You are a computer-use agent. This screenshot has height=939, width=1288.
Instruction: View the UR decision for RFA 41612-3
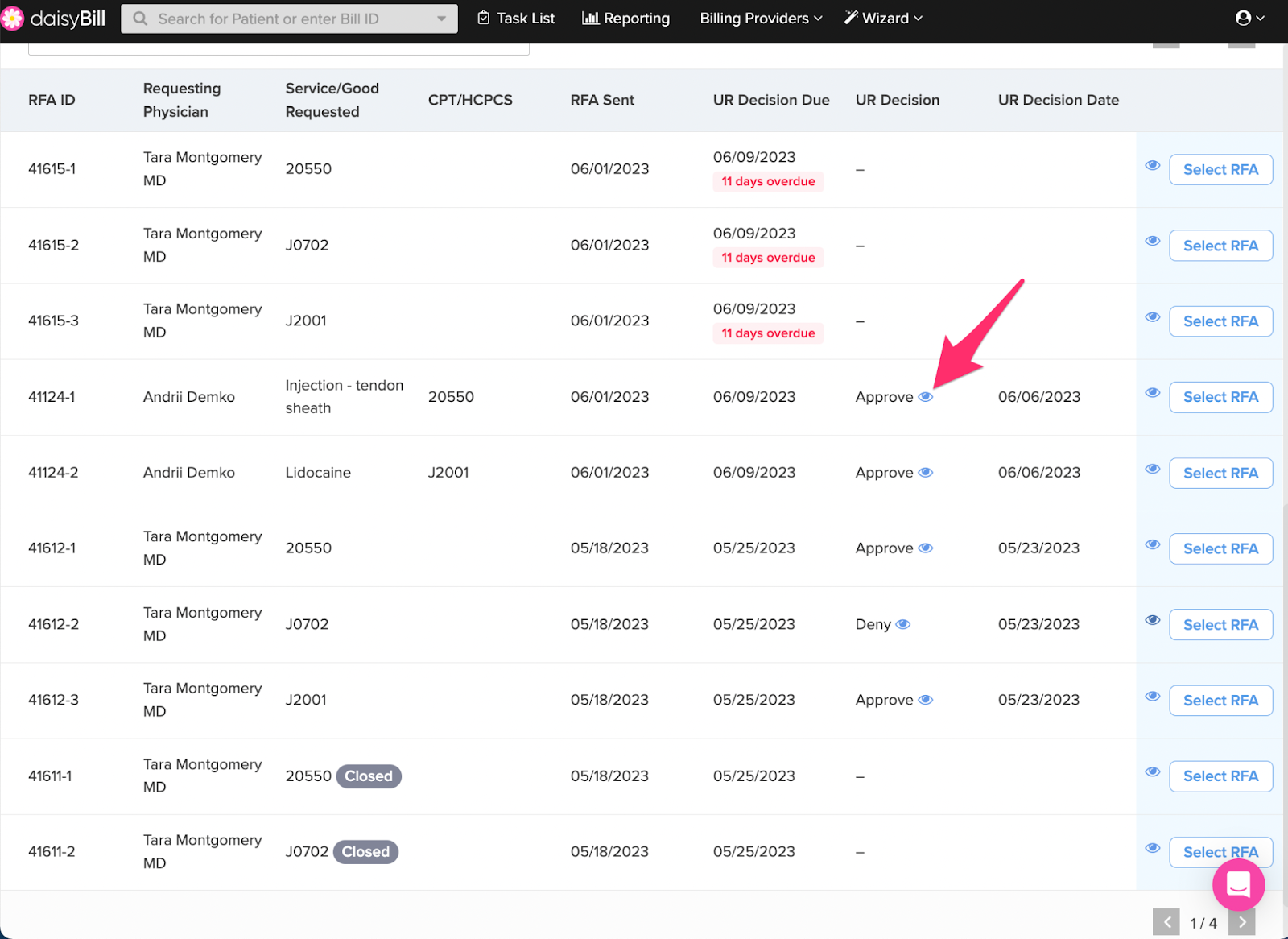pyautogui.click(x=926, y=700)
